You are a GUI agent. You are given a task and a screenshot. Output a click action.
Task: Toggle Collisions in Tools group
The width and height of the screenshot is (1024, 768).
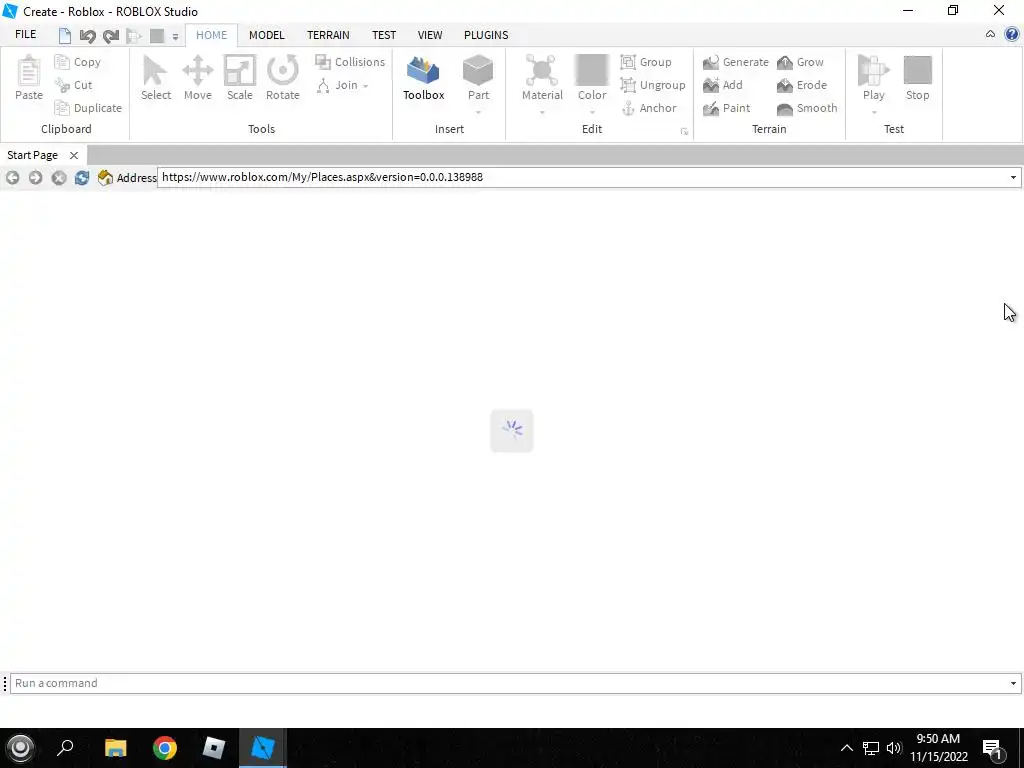tap(350, 62)
